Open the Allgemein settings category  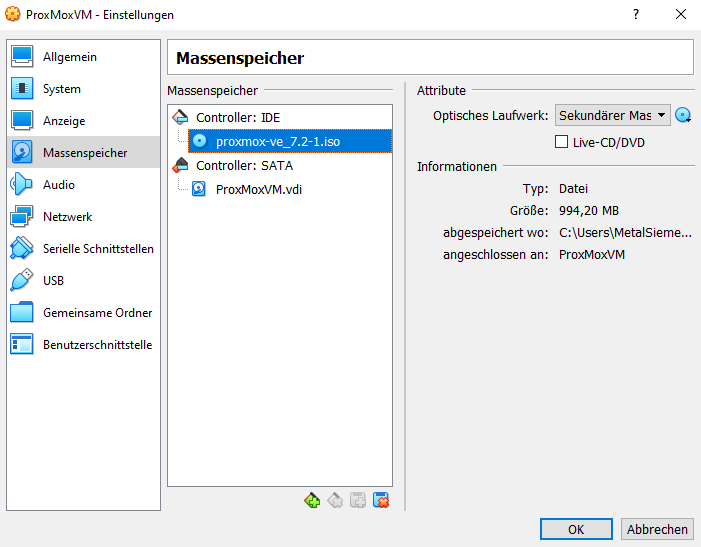[83, 57]
